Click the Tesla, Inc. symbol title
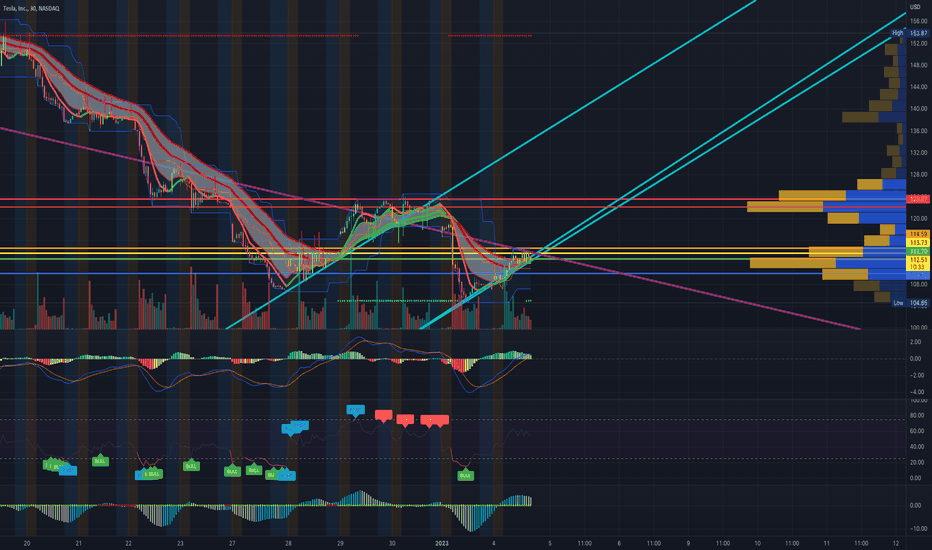 click(x=31, y=8)
